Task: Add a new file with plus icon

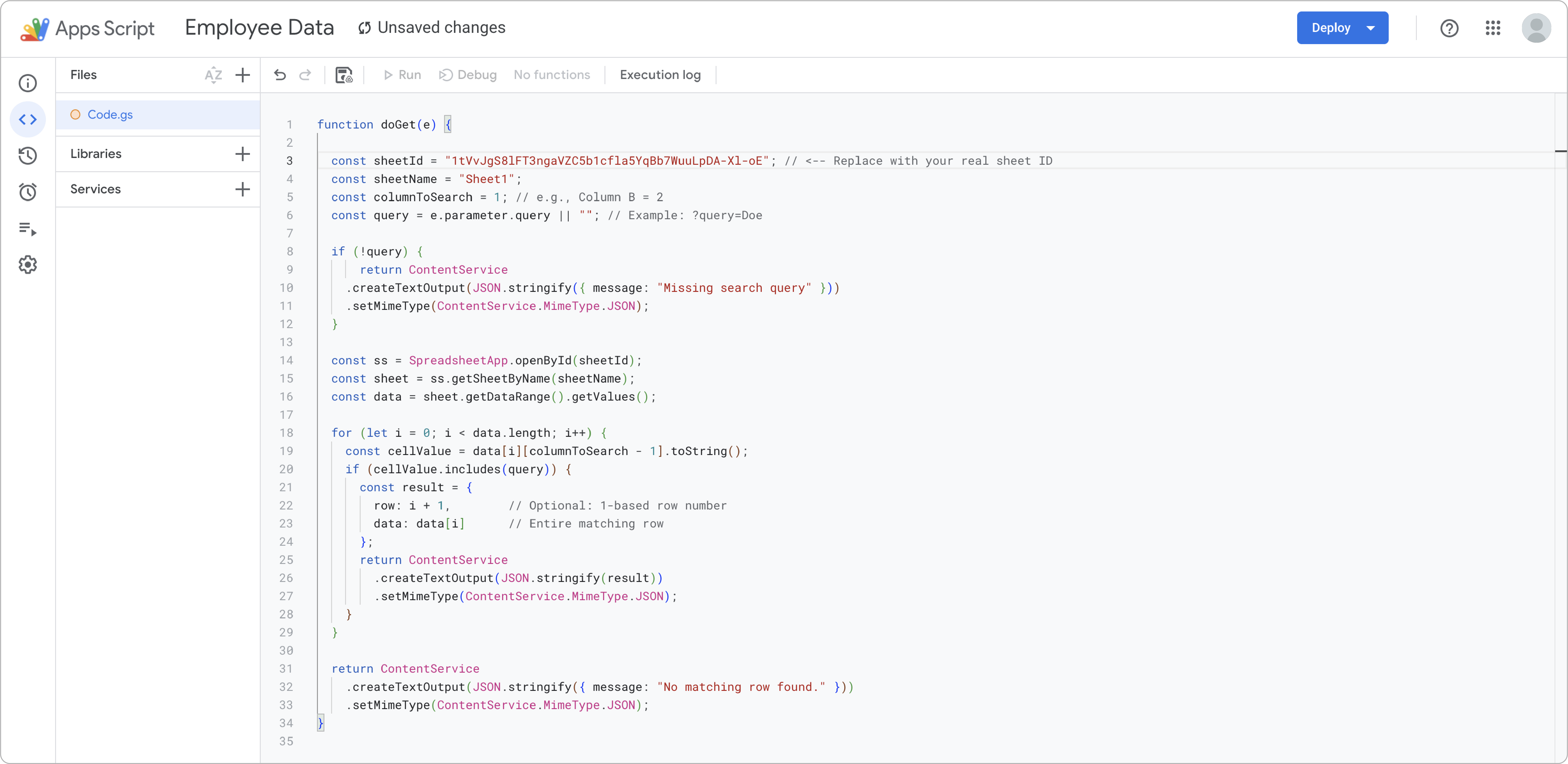Action: click(x=243, y=75)
